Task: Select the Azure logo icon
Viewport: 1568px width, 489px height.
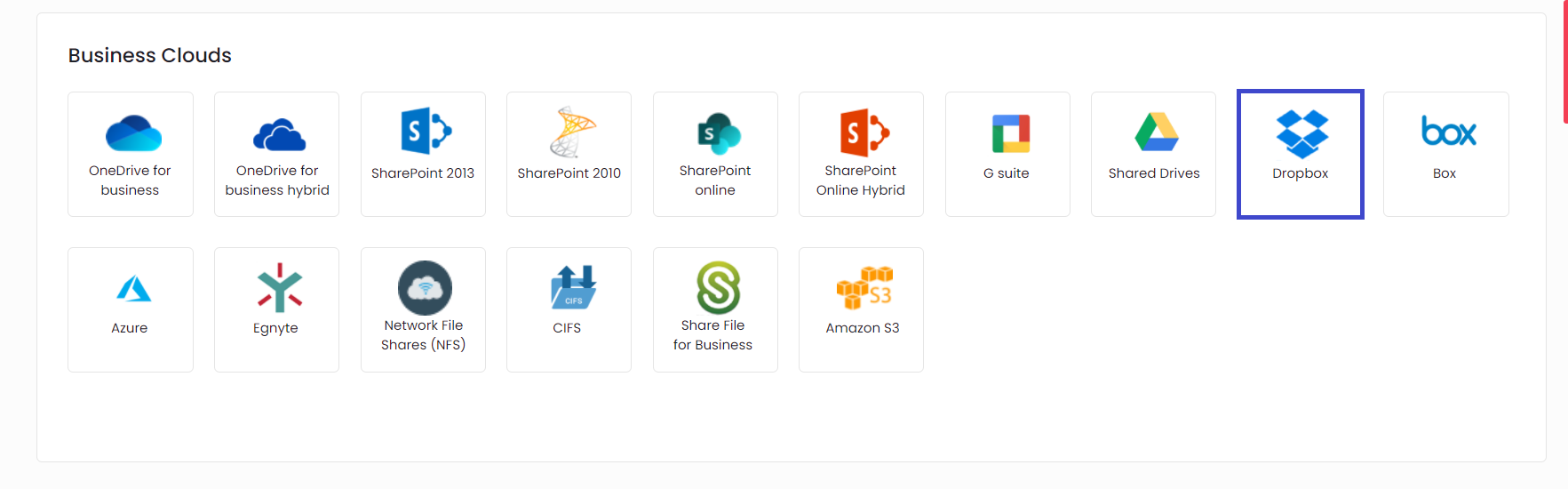Action: (x=133, y=289)
